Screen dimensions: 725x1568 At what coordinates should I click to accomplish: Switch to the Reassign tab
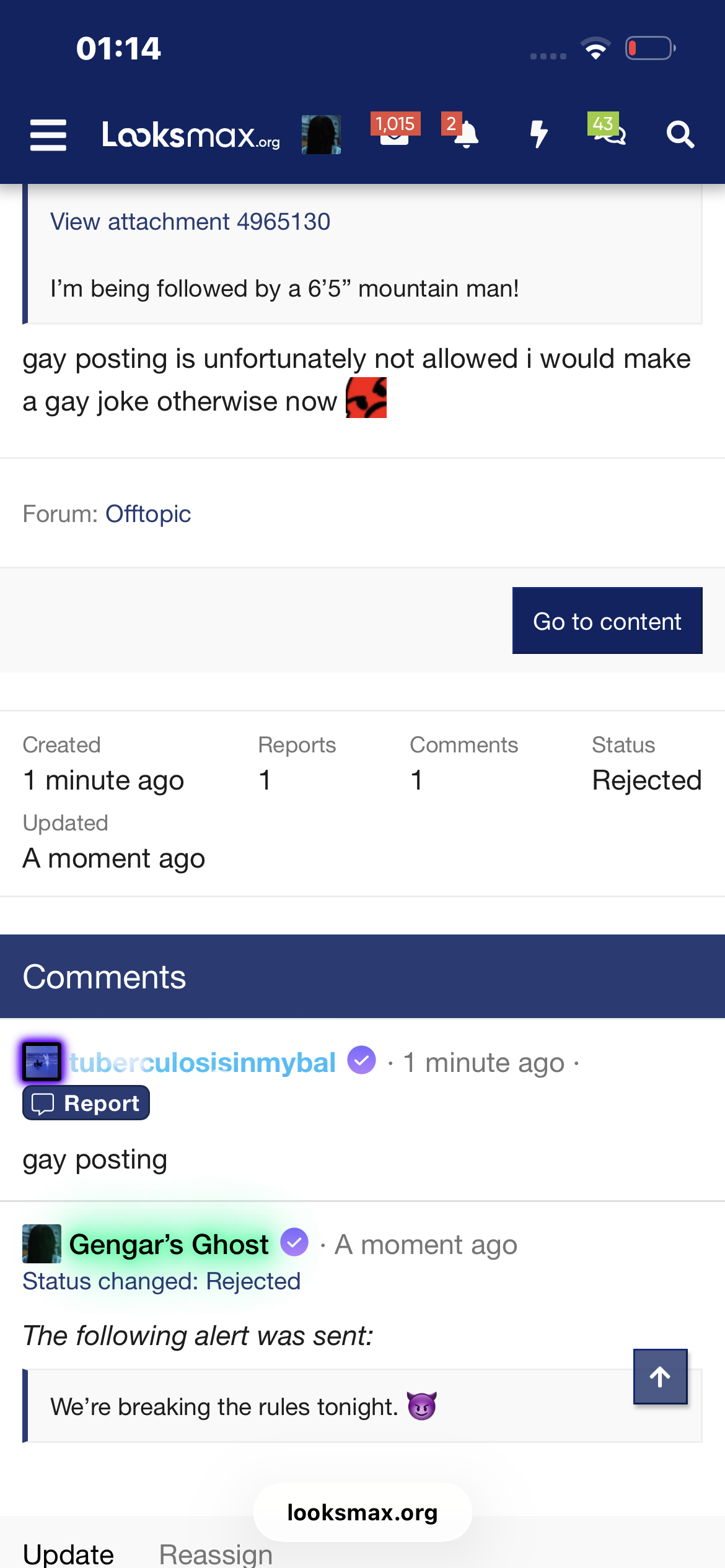[216, 1554]
